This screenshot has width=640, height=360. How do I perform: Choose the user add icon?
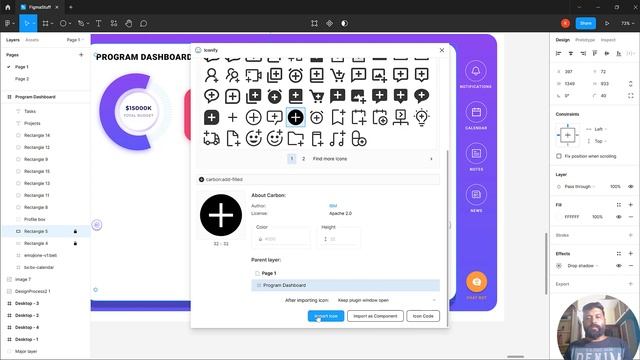point(211,75)
